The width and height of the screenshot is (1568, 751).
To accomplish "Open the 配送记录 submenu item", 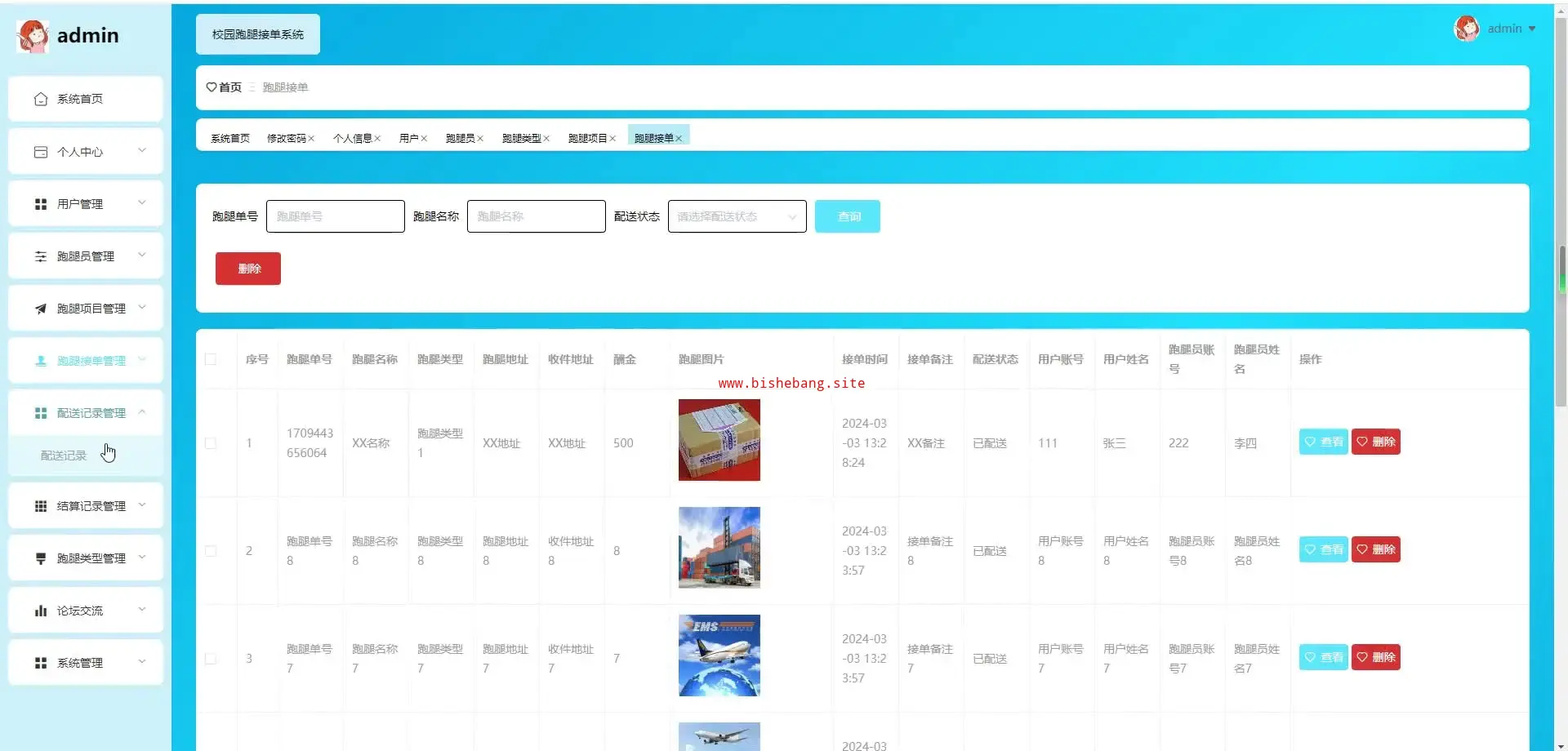I will pyautogui.click(x=86, y=455).
